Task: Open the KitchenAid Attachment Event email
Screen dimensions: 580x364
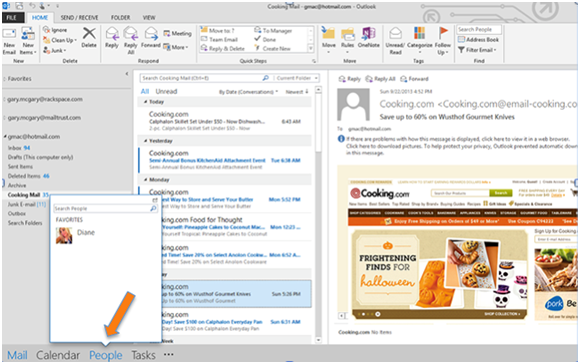Action: coord(225,160)
